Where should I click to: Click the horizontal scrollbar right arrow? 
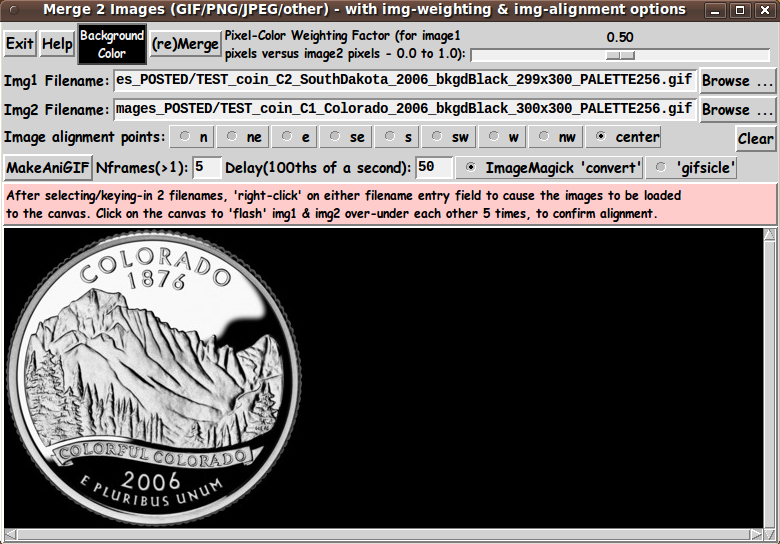click(x=757, y=535)
